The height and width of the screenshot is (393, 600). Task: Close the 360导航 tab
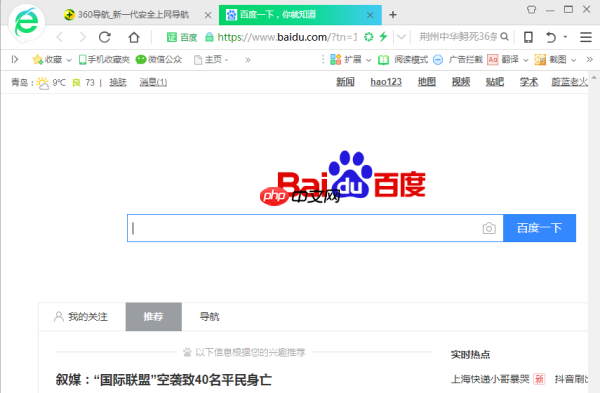(x=208, y=15)
